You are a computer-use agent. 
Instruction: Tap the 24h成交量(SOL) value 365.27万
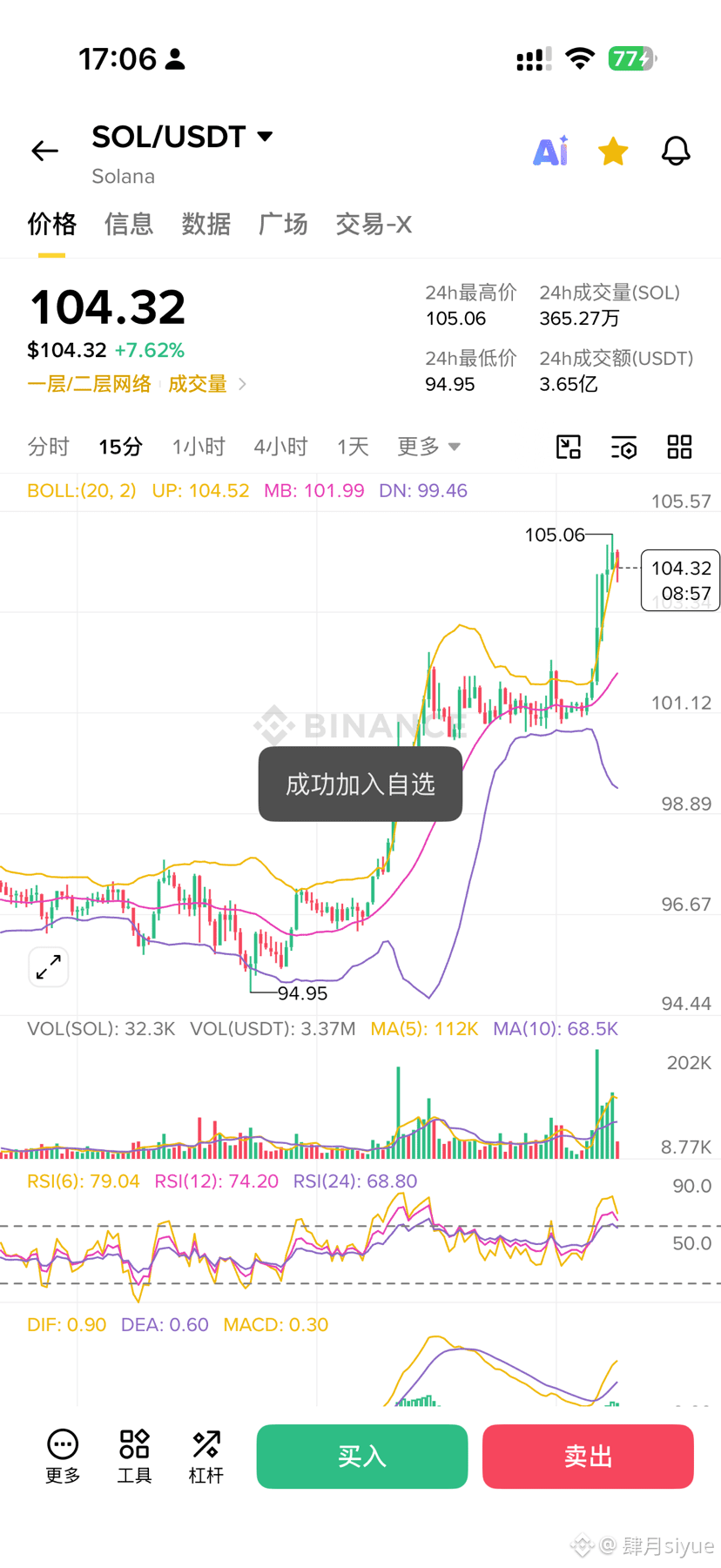coord(579,319)
